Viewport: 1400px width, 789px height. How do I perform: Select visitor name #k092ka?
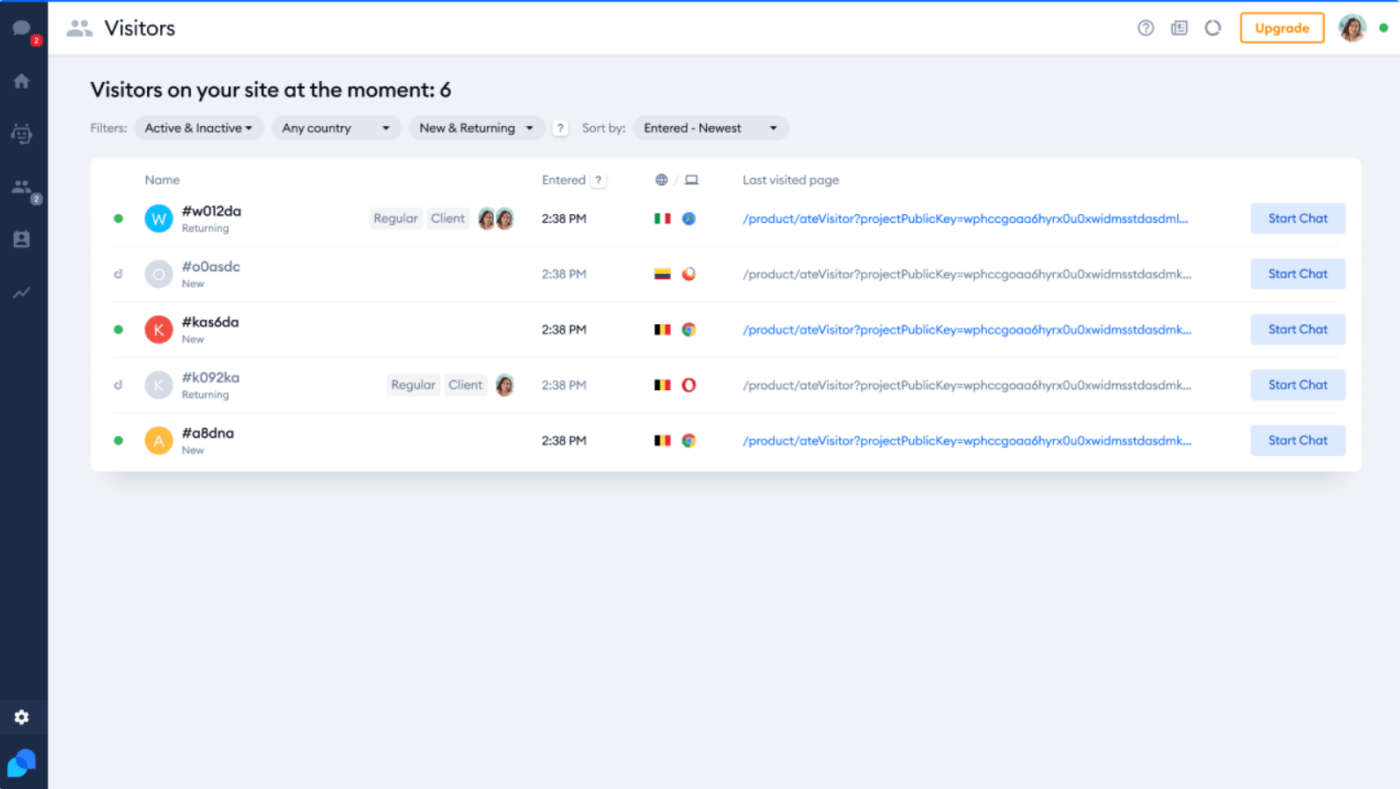(210, 378)
